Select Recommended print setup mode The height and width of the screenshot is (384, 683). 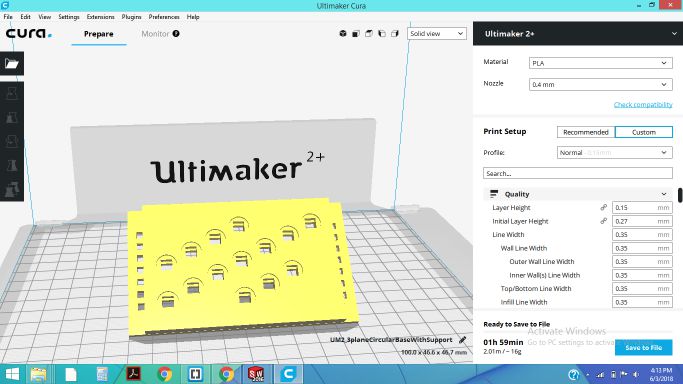(585, 132)
